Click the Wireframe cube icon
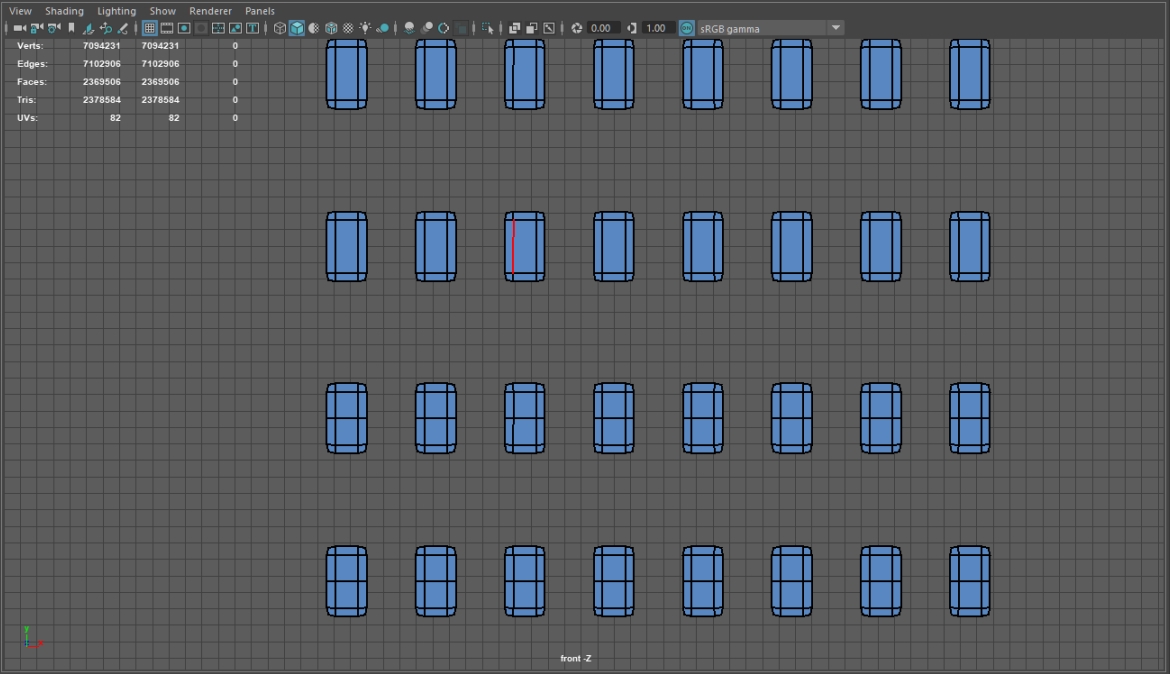 pyautogui.click(x=280, y=28)
